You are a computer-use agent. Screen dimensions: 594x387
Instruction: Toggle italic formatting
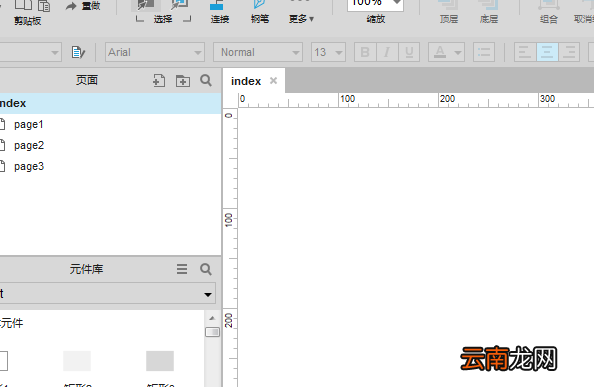coord(387,52)
